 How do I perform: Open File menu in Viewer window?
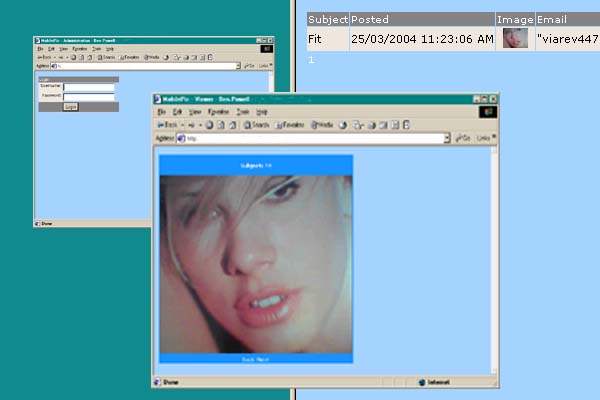[161, 112]
